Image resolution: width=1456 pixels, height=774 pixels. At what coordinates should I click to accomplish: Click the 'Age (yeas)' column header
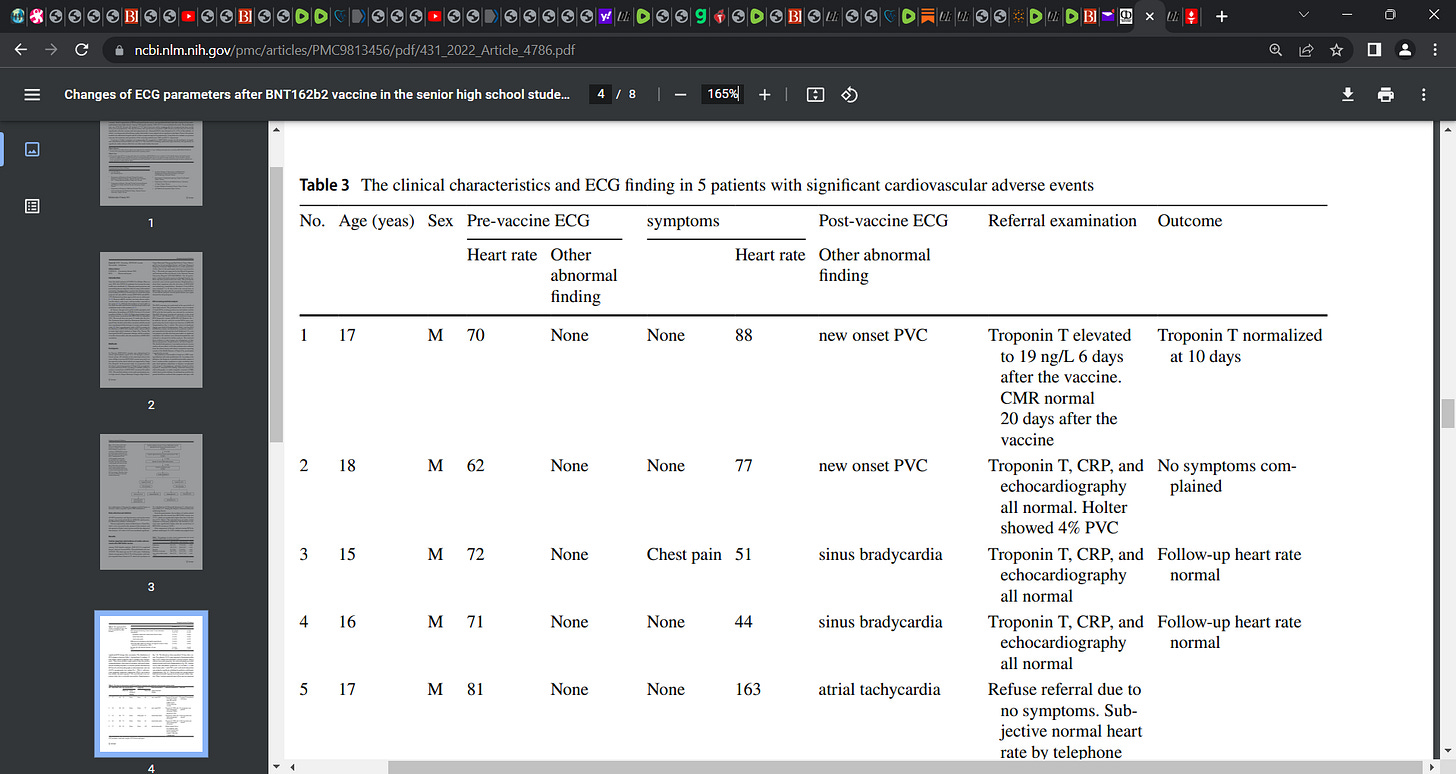click(376, 221)
